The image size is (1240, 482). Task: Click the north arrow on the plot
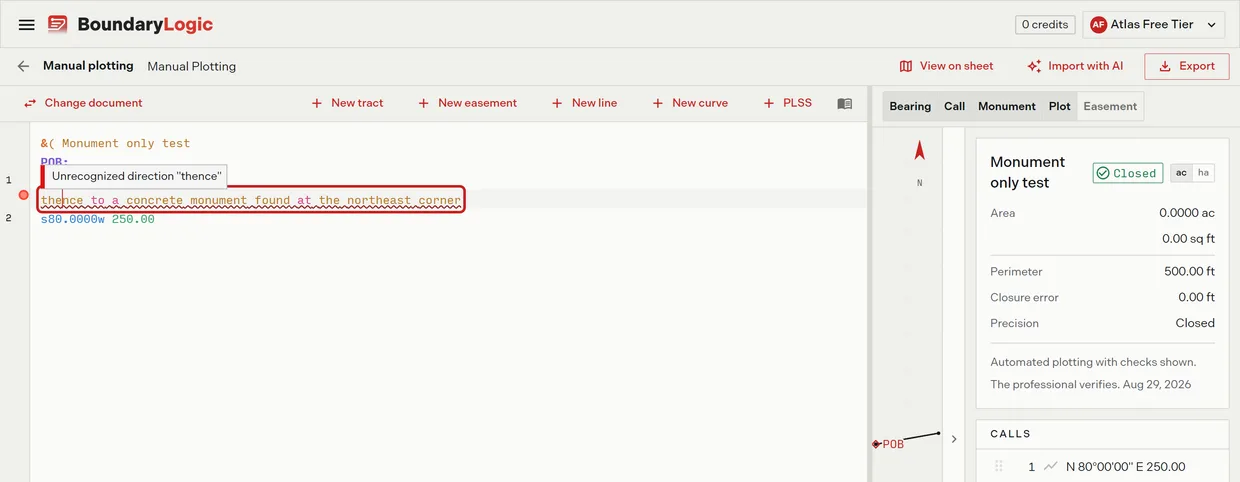click(x=920, y=152)
